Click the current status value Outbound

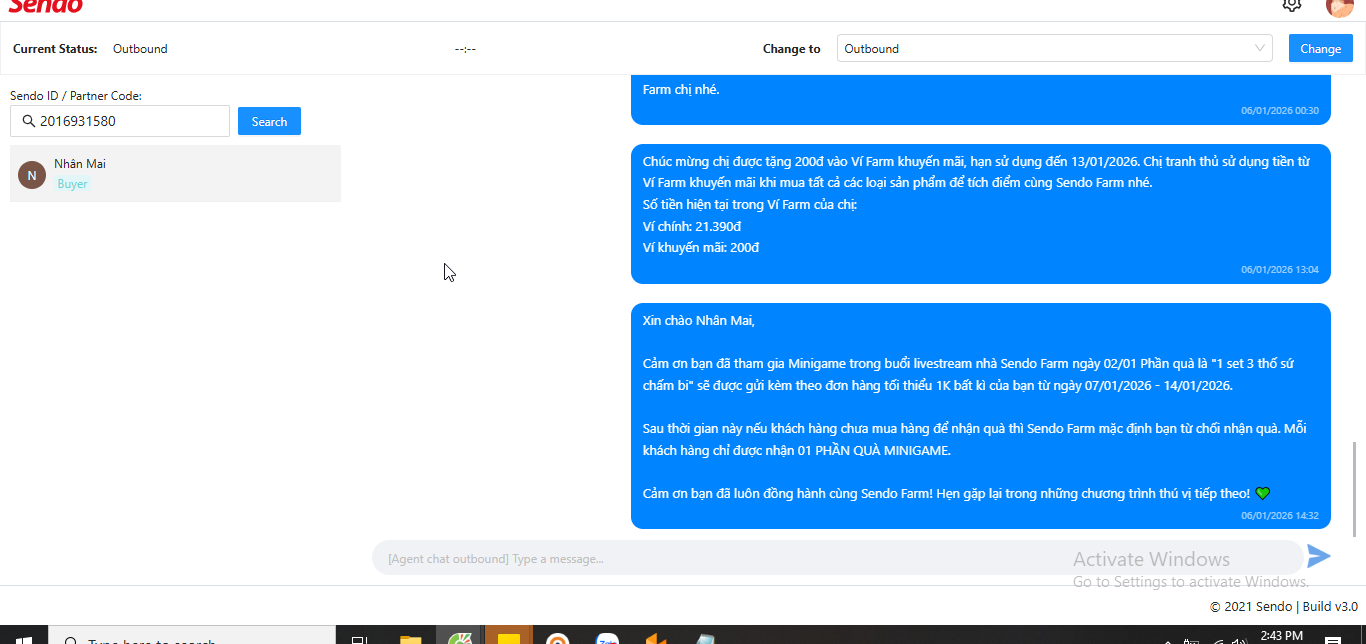pyautogui.click(x=140, y=49)
